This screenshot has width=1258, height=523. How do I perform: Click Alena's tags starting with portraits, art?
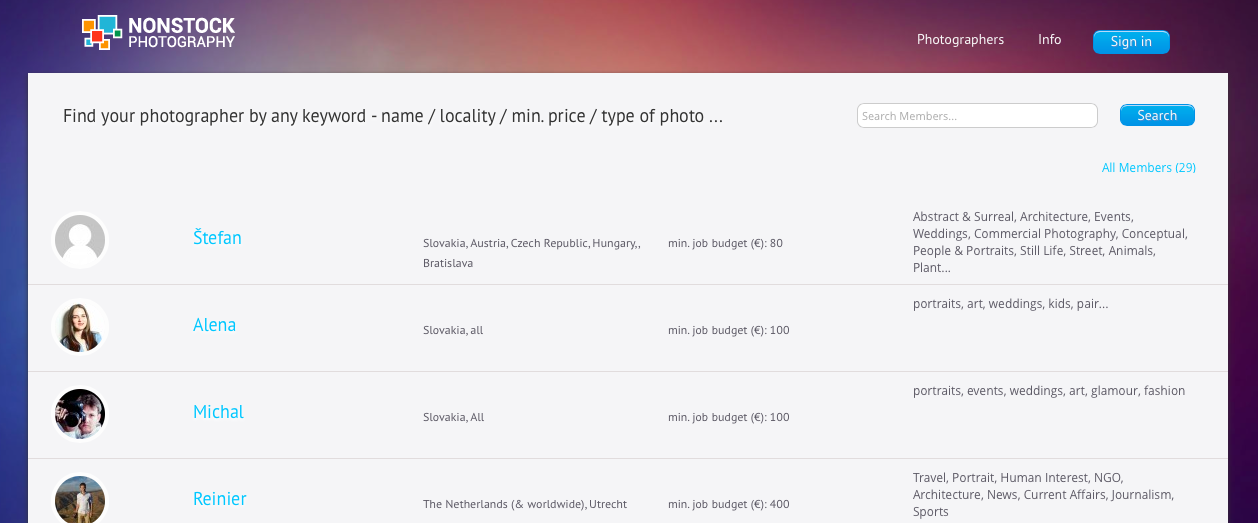tap(1010, 304)
